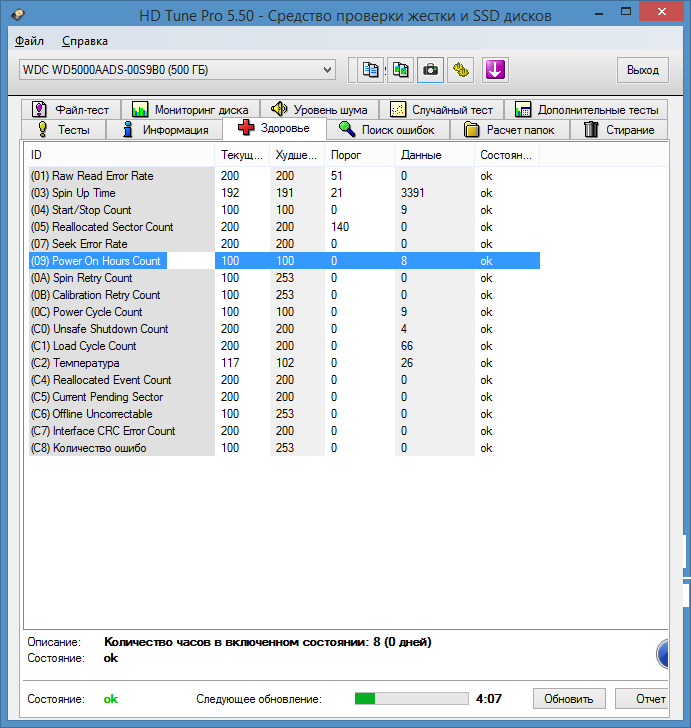Select the Calibration Retry Count row
The image size is (691, 728).
[284, 295]
